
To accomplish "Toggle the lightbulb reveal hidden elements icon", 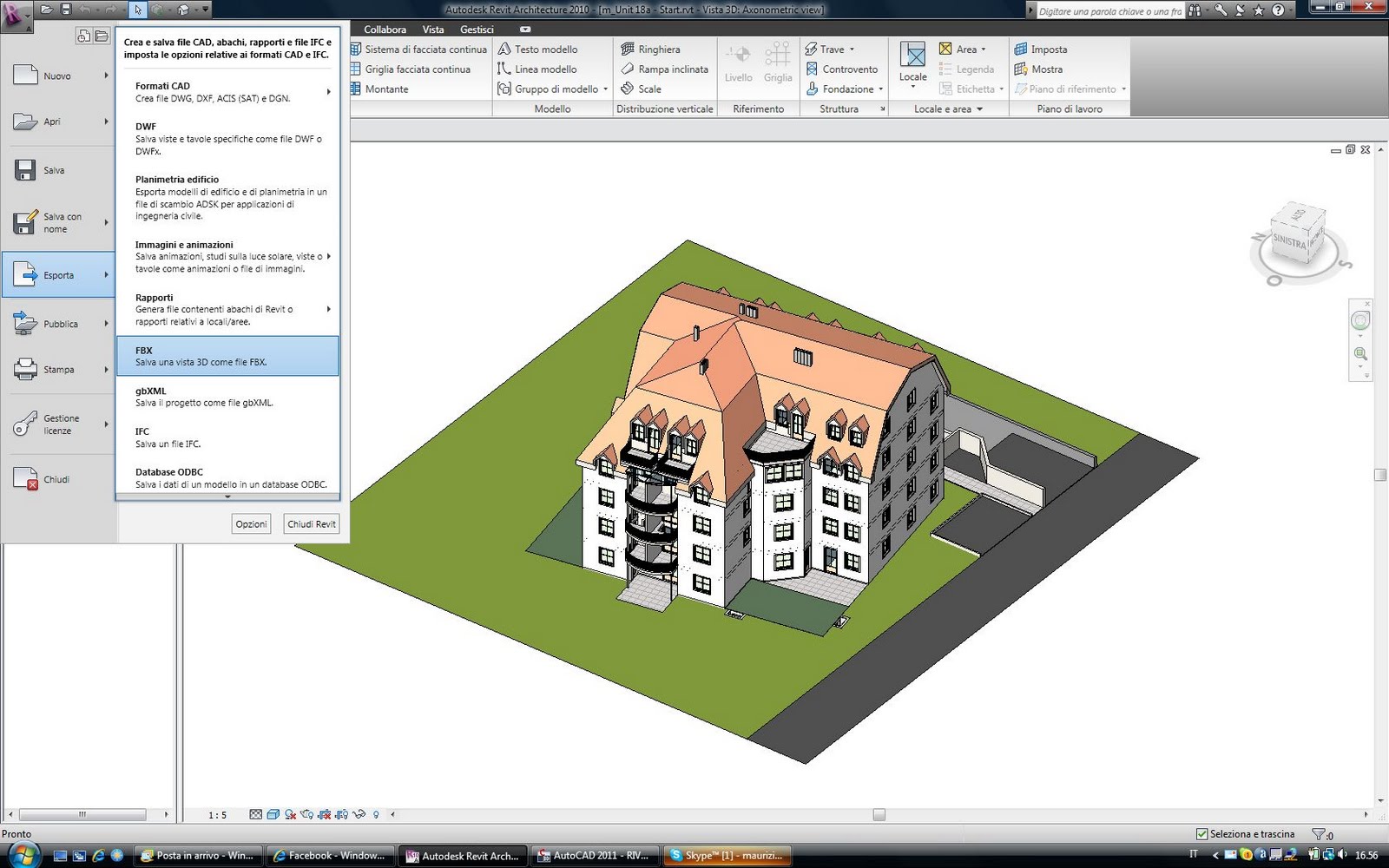I will pos(376,814).
